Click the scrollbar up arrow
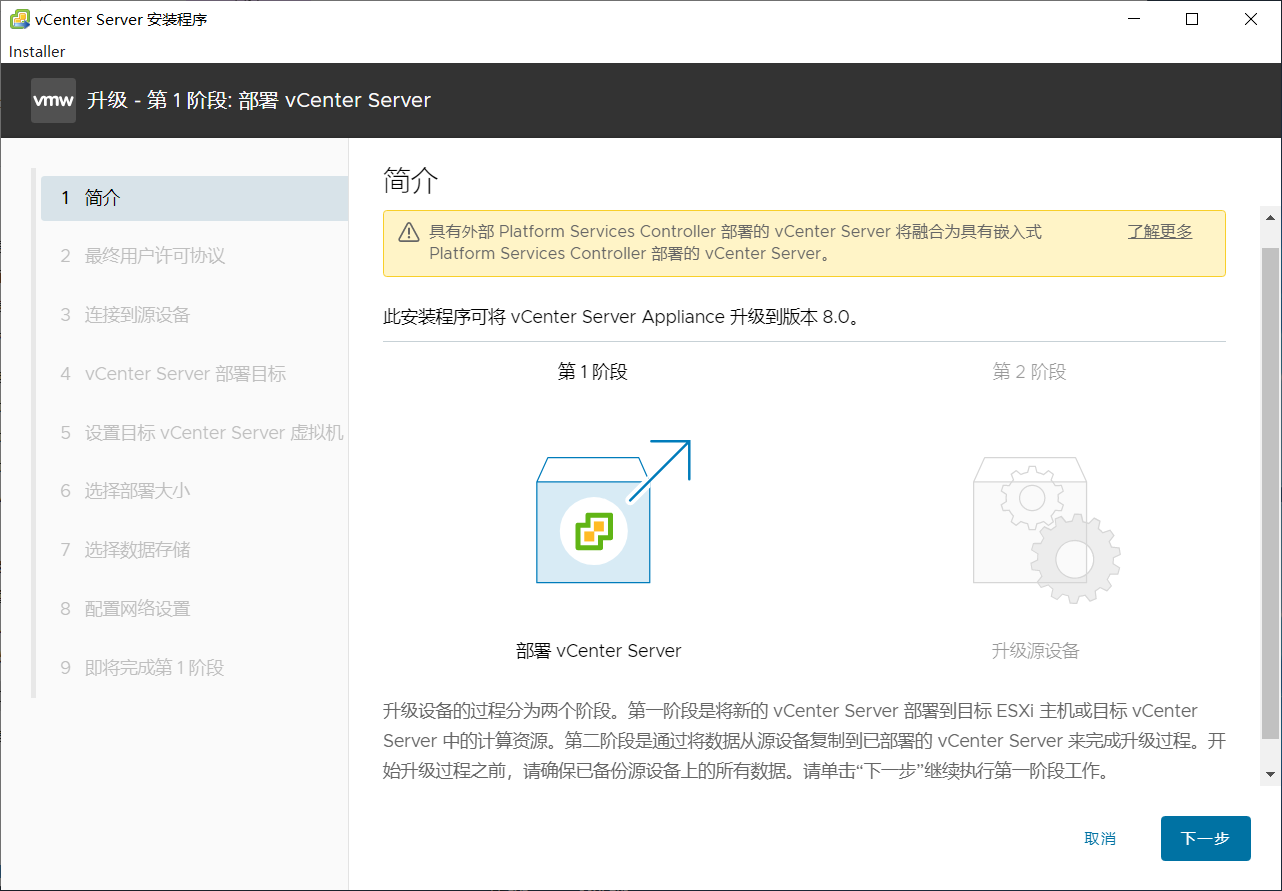 (1271, 215)
